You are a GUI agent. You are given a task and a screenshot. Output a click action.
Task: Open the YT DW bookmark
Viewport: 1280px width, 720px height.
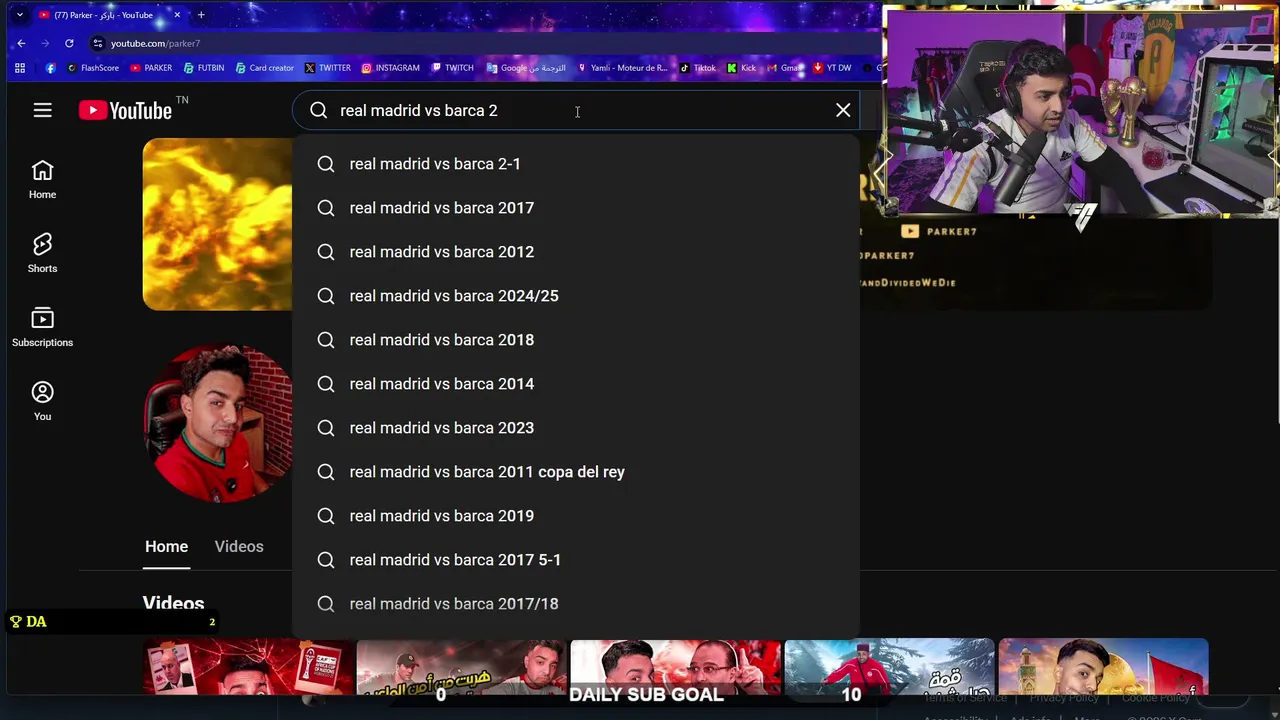[832, 68]
